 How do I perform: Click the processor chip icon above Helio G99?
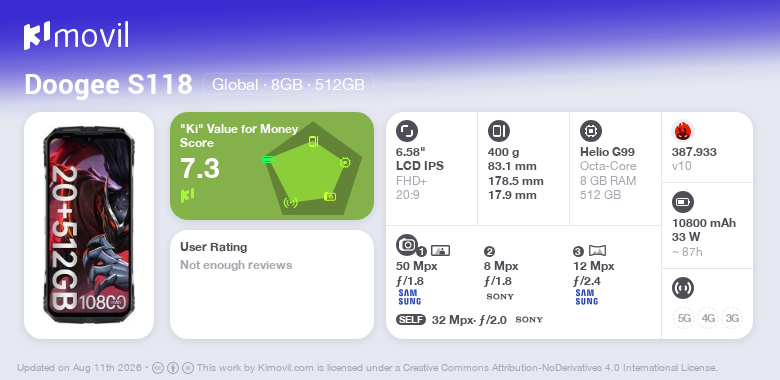click(591, 131)
